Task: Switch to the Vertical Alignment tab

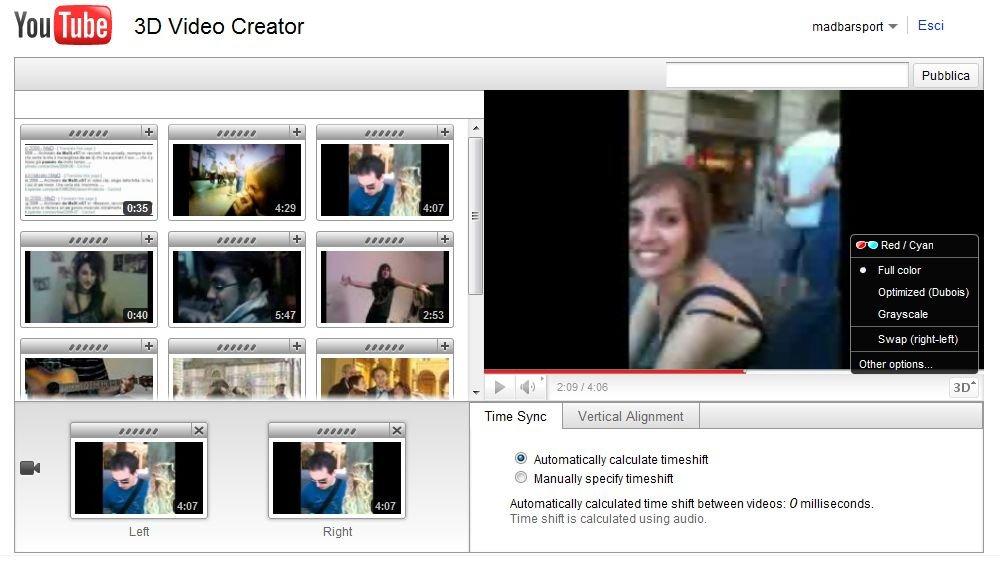Action: click(630, 416)
